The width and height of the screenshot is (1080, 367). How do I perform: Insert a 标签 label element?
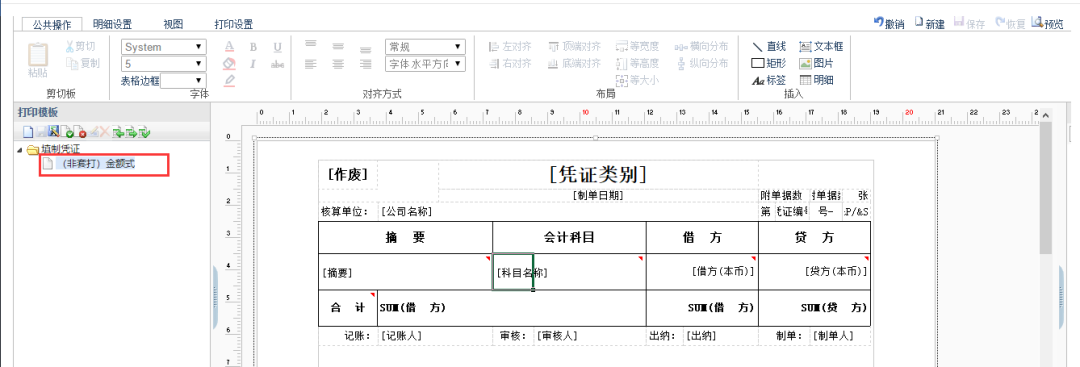[769, 80]
